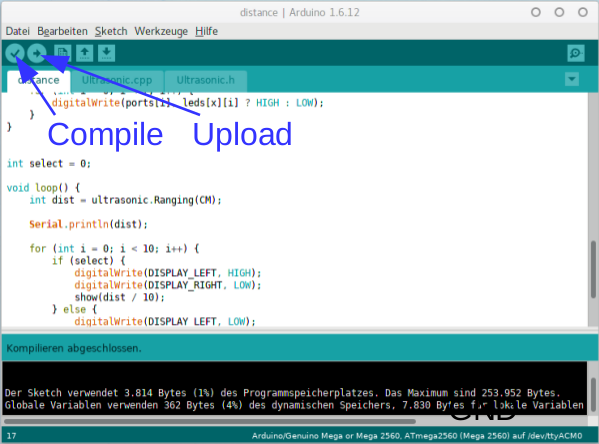Click the board info text in status bar
The height and width of the screenshot is (444, 599).
[417, 436]
